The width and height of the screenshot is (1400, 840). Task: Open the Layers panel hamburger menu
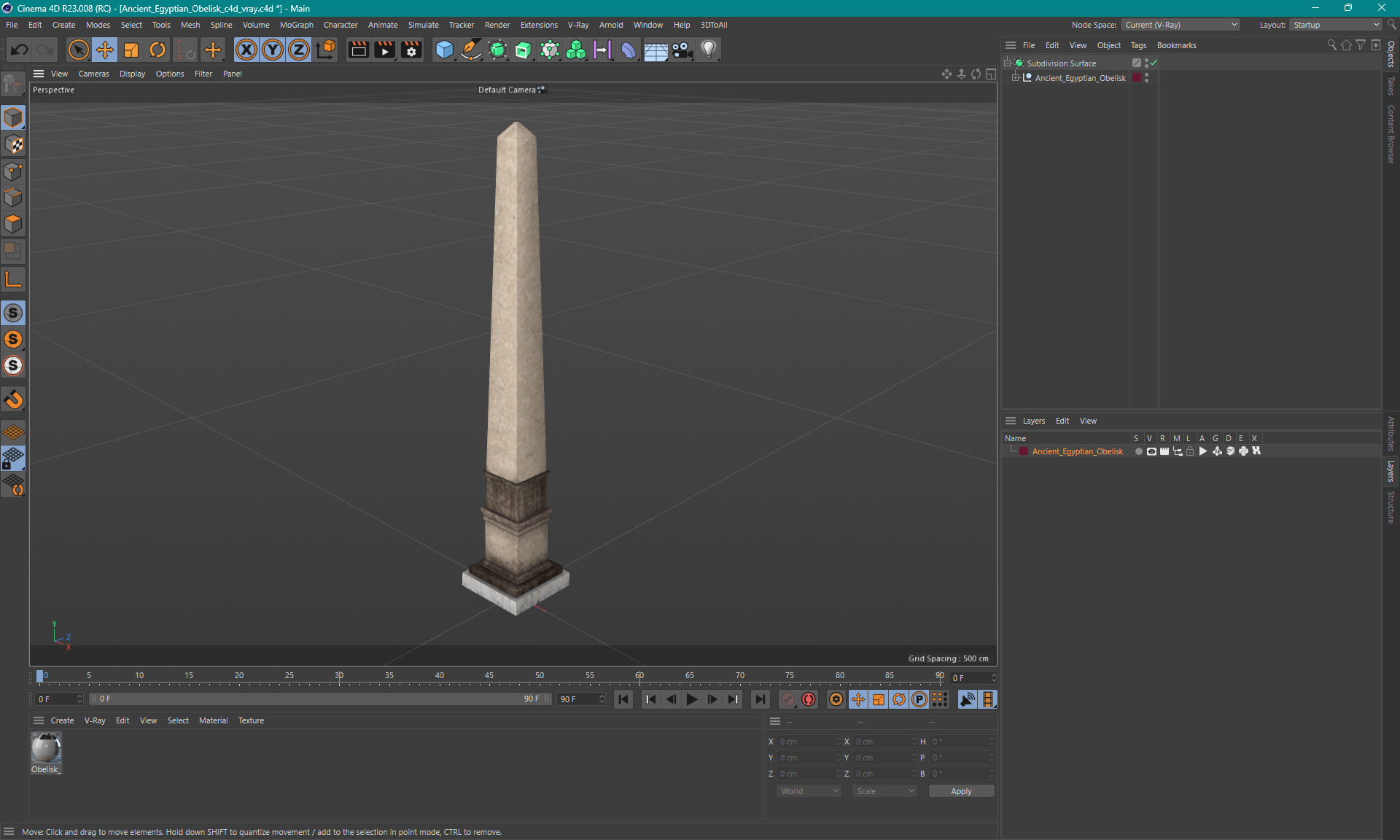tap(1011, 421)
